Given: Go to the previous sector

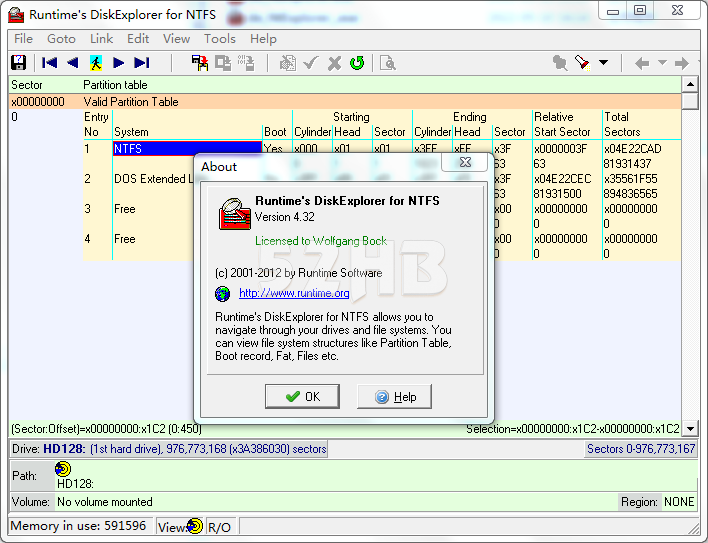Looking at the screenshot, I should tap(72, 63).
